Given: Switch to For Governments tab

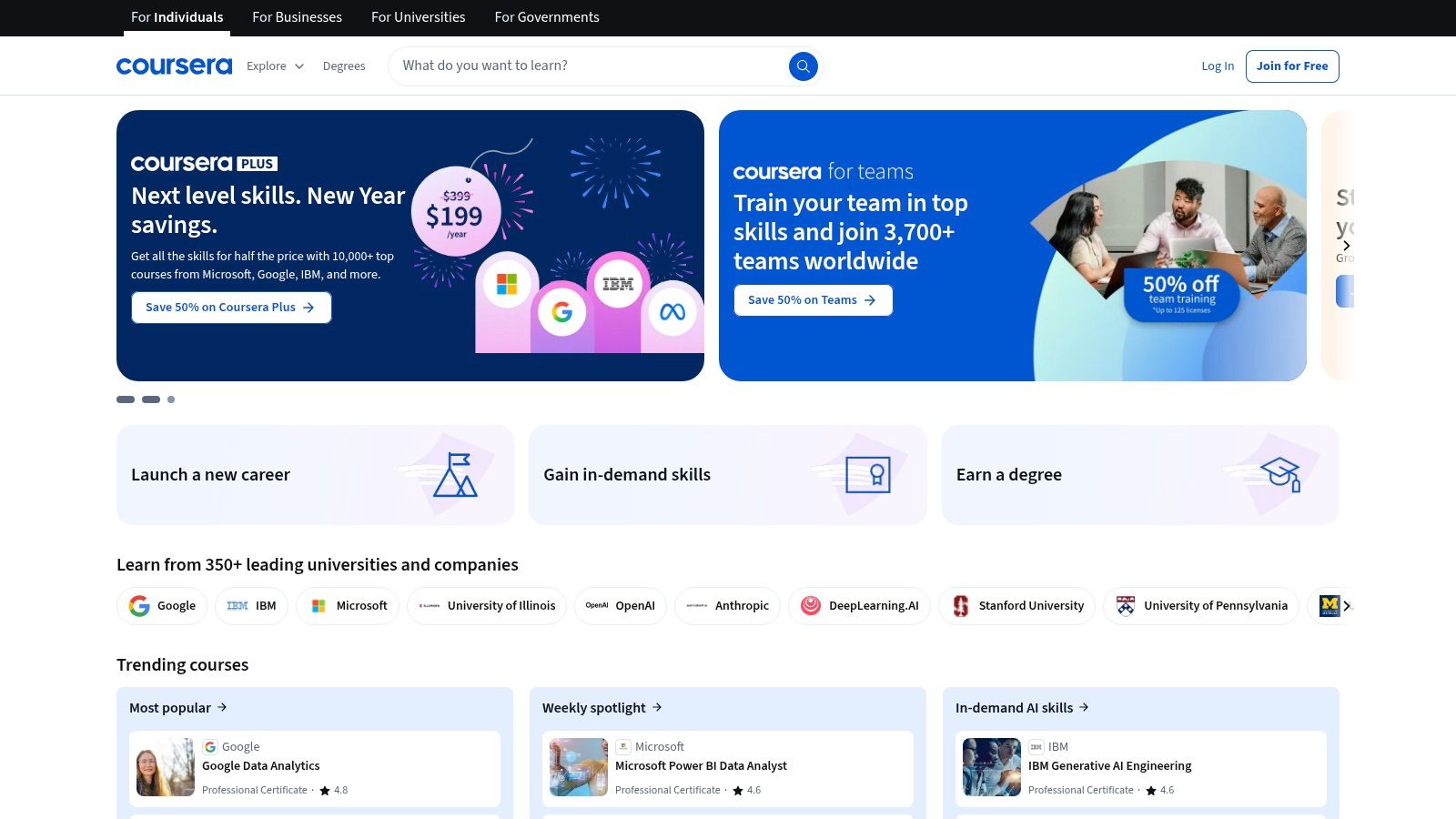Looking at the screenshot, I should [547, 17].
